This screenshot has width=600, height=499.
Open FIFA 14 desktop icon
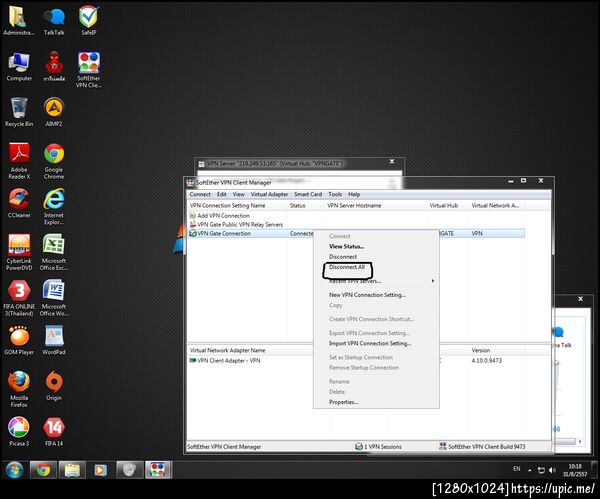[54, 431]
